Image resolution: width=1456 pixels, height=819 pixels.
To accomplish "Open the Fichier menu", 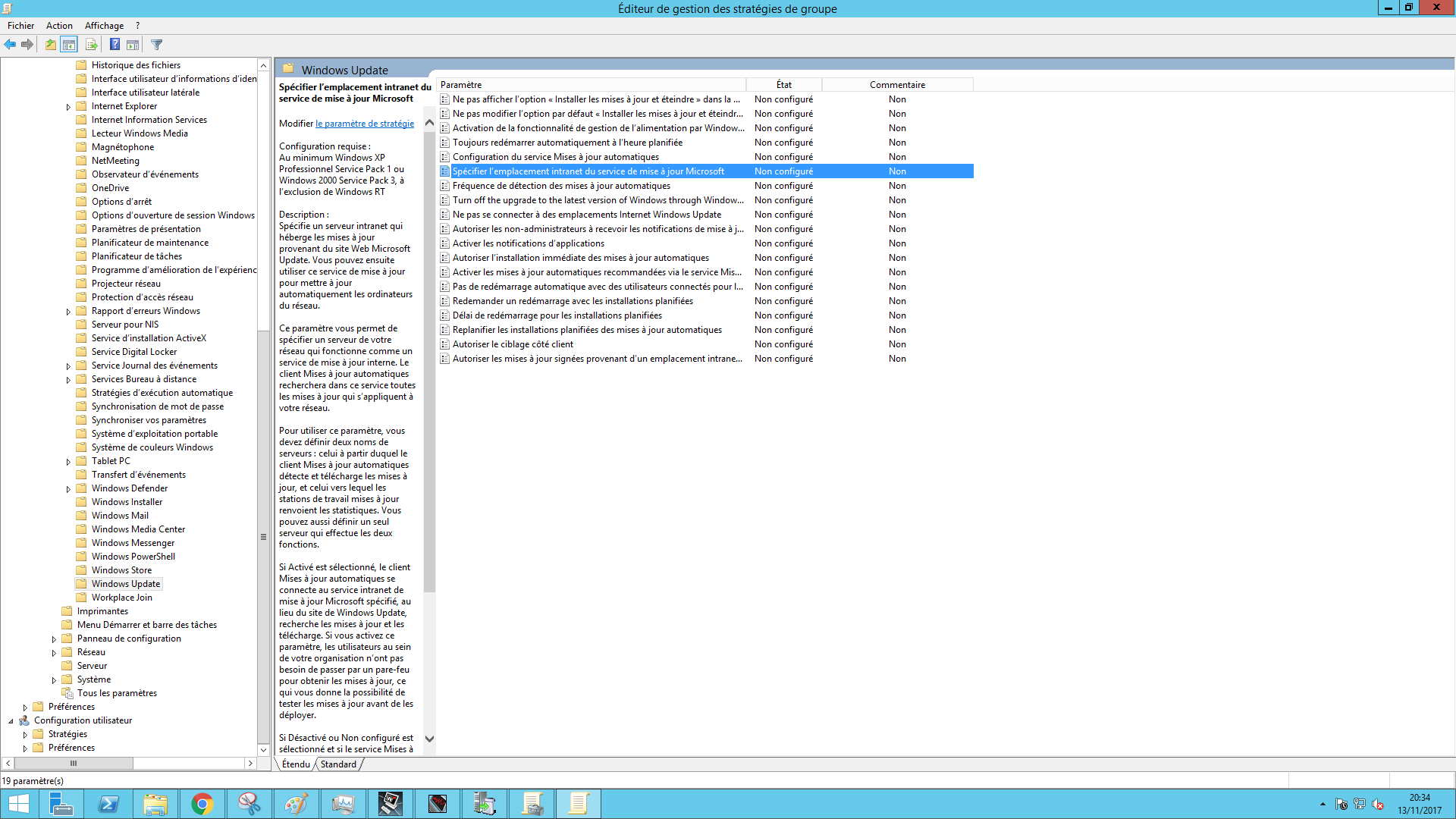I will [x=20, y=26].
